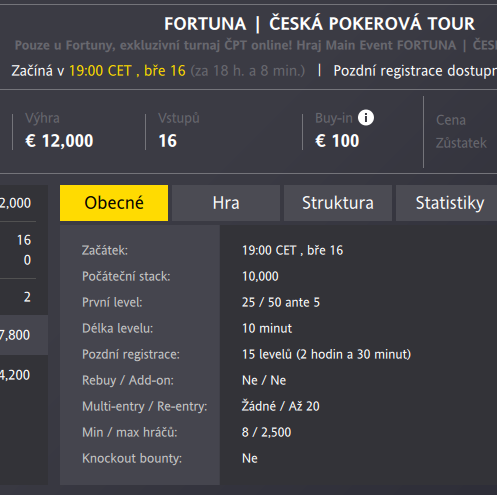This screenshot has height=495, width=497.
Task: Click the Cena label
Action: [451, 120]
